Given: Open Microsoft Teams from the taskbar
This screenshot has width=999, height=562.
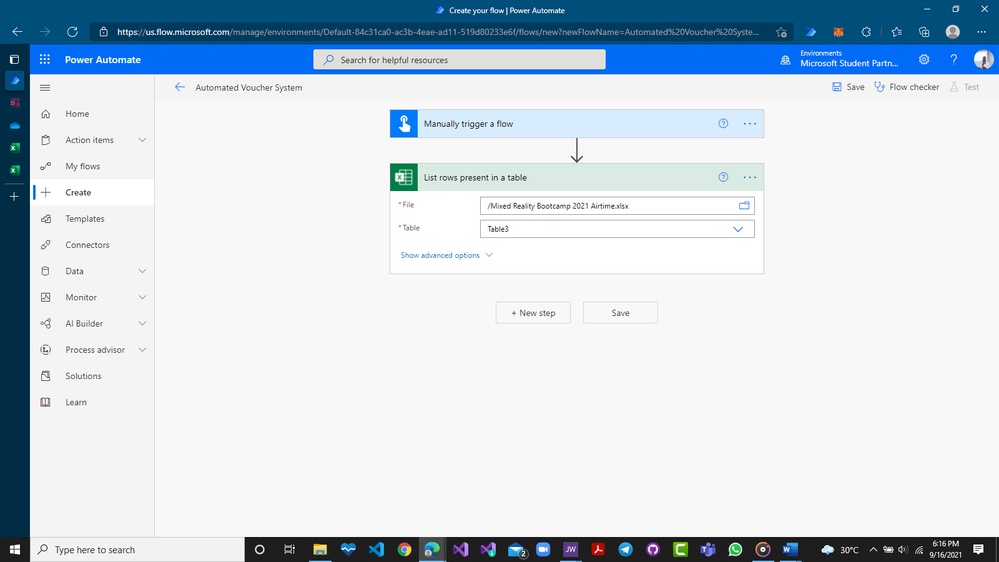Looking at the screenshot, I should coord(707,549).
